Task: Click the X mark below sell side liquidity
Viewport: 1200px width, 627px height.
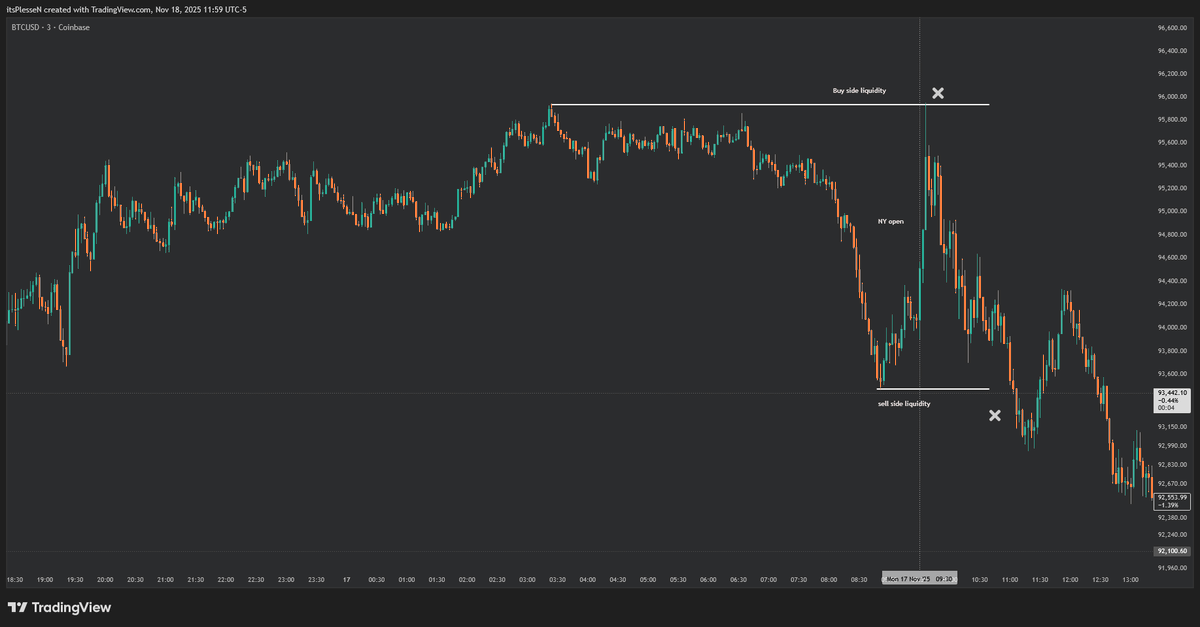Action: 995,415
